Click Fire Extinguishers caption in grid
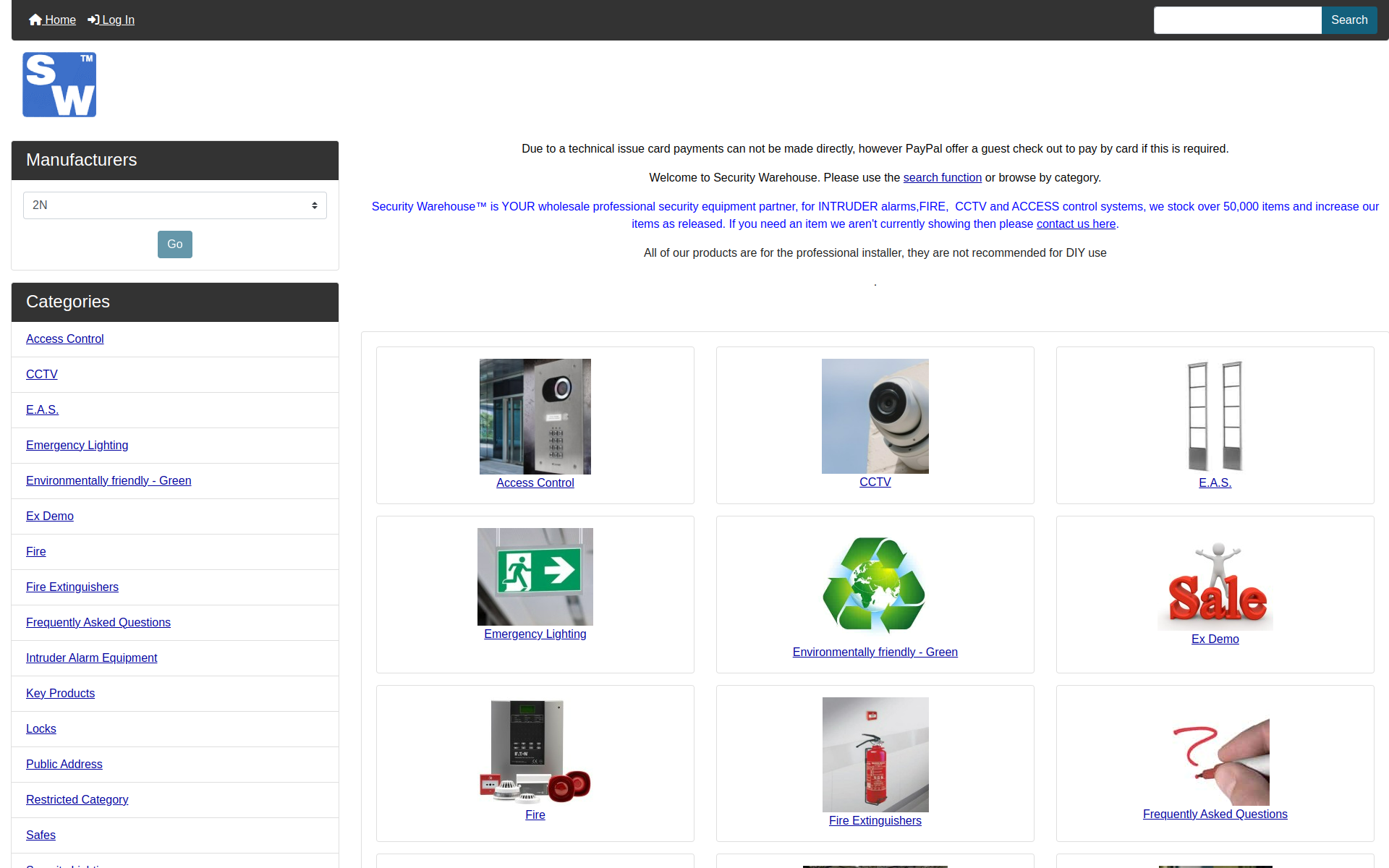Screen dimensions: 1389x868 click(x=875, y=820)
